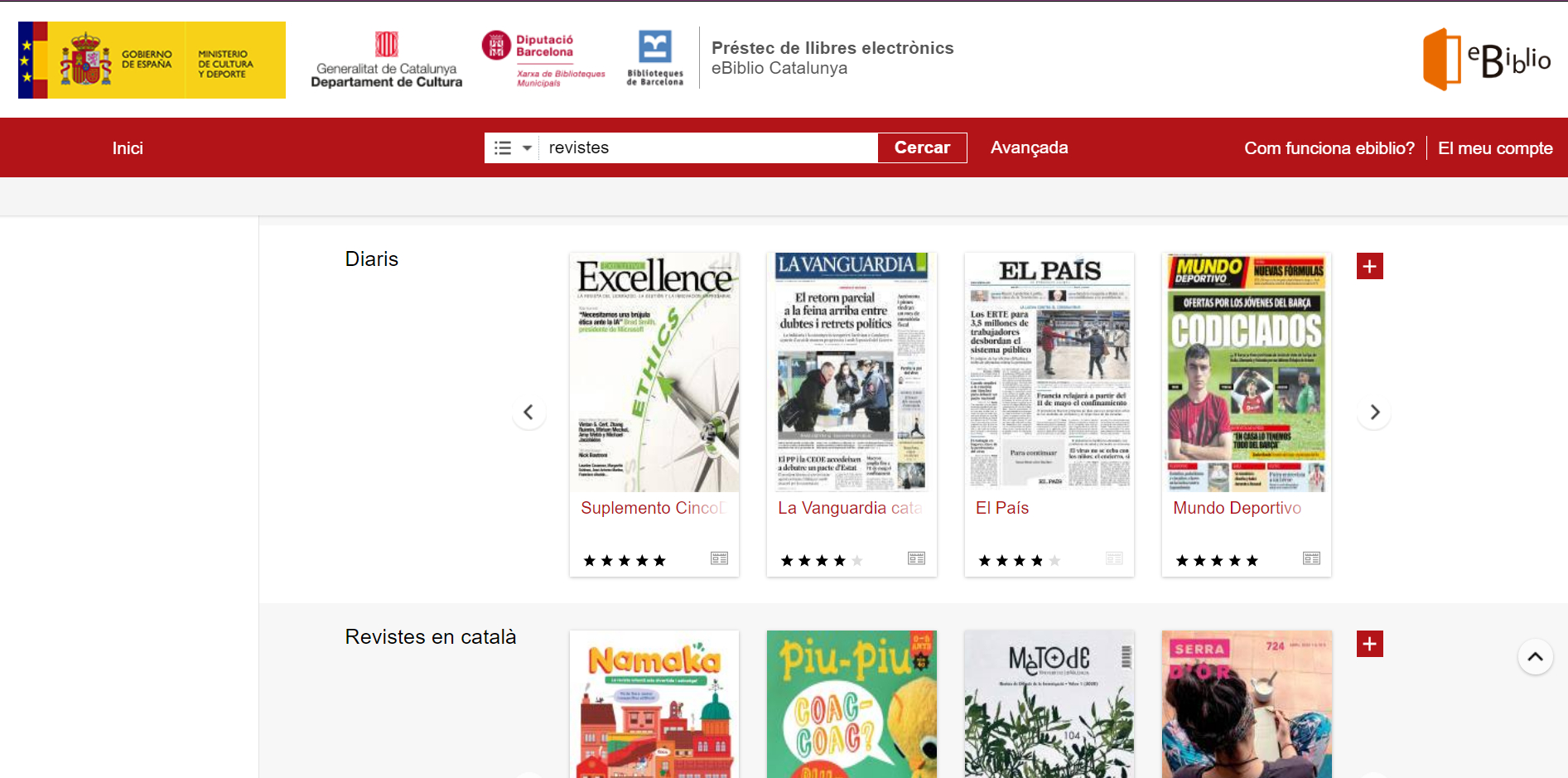Show next items in Diaris carousel

point(1374,412)
